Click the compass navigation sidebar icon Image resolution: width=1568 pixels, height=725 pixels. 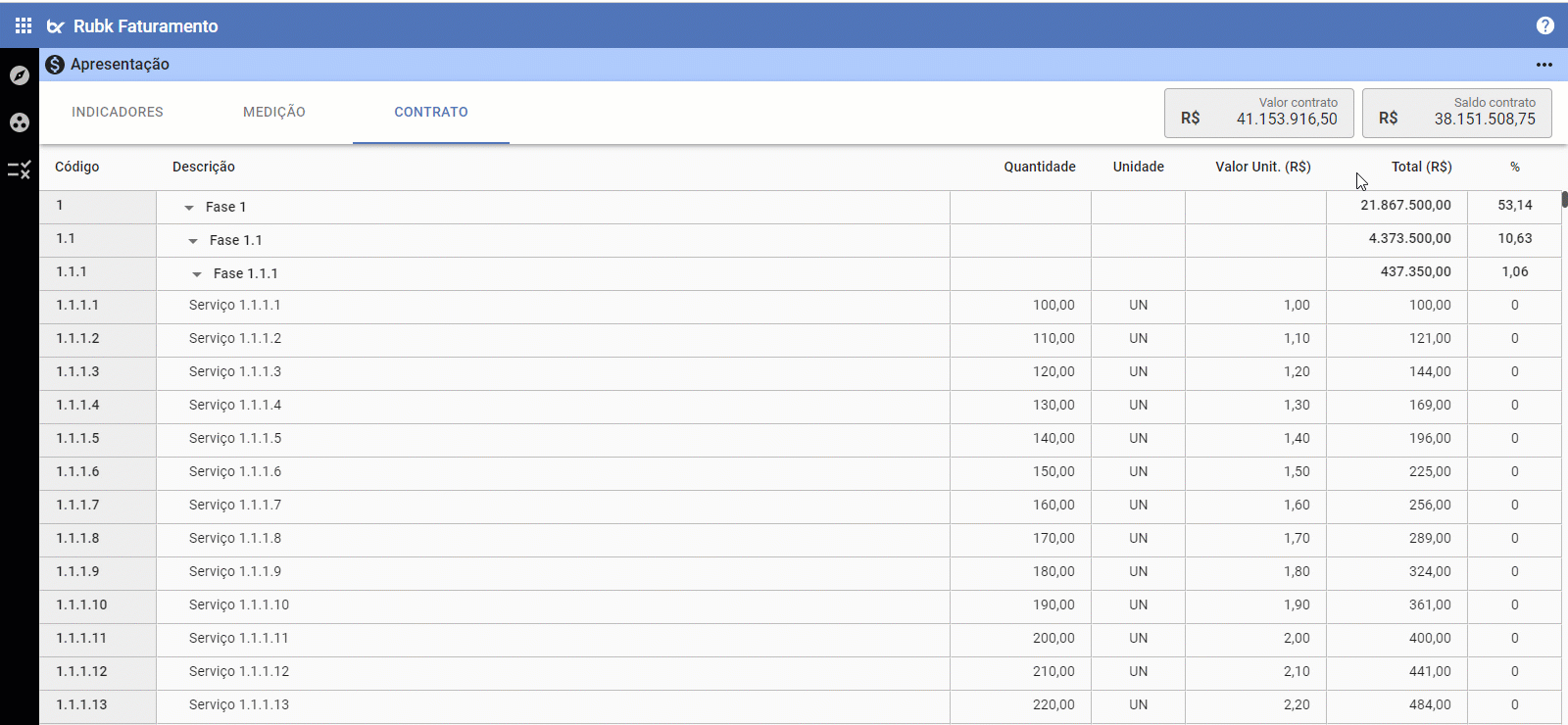coord(20,75)
